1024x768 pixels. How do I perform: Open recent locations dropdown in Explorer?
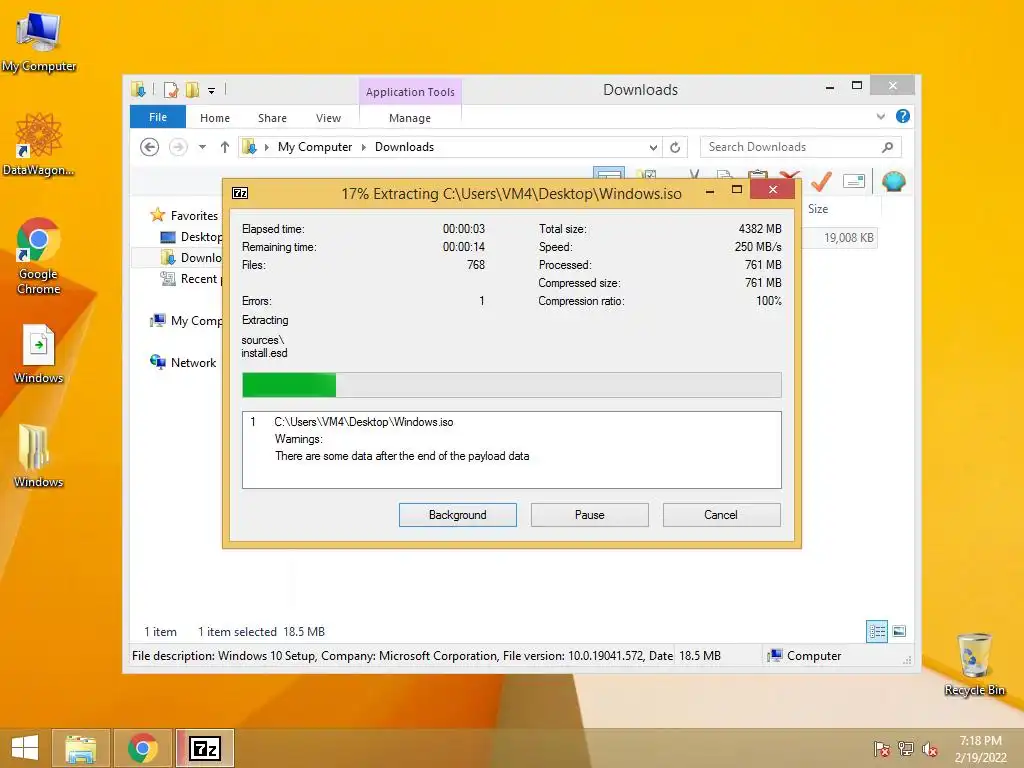coord(202,147)
